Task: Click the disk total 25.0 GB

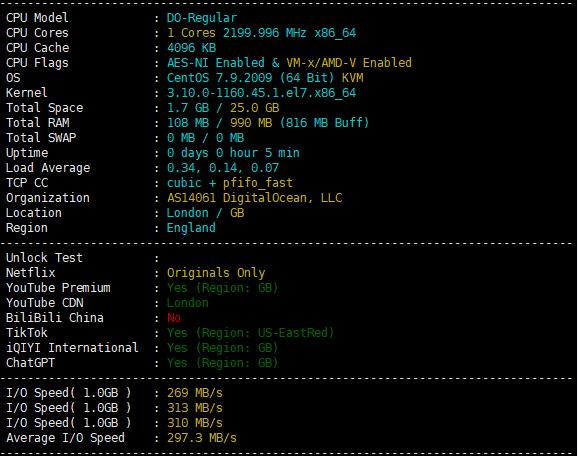Action: click(254, 108)
